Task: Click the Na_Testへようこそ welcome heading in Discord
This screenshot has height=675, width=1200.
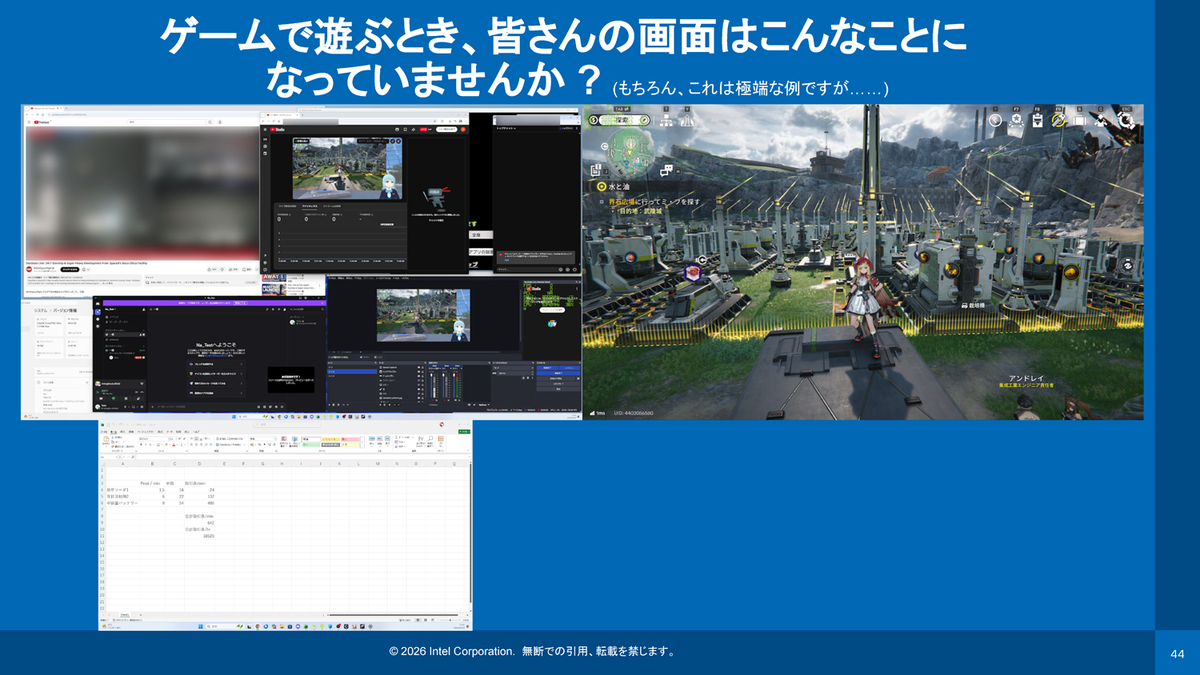Action: pyautogui.click(x=216, y=345)
